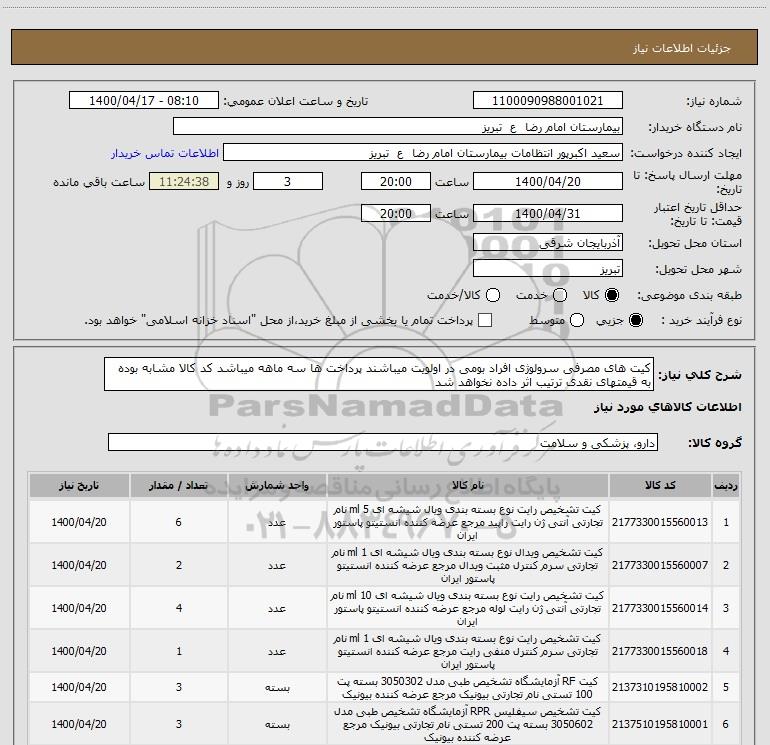Select the کالا radio button

[x=612, y=295]
